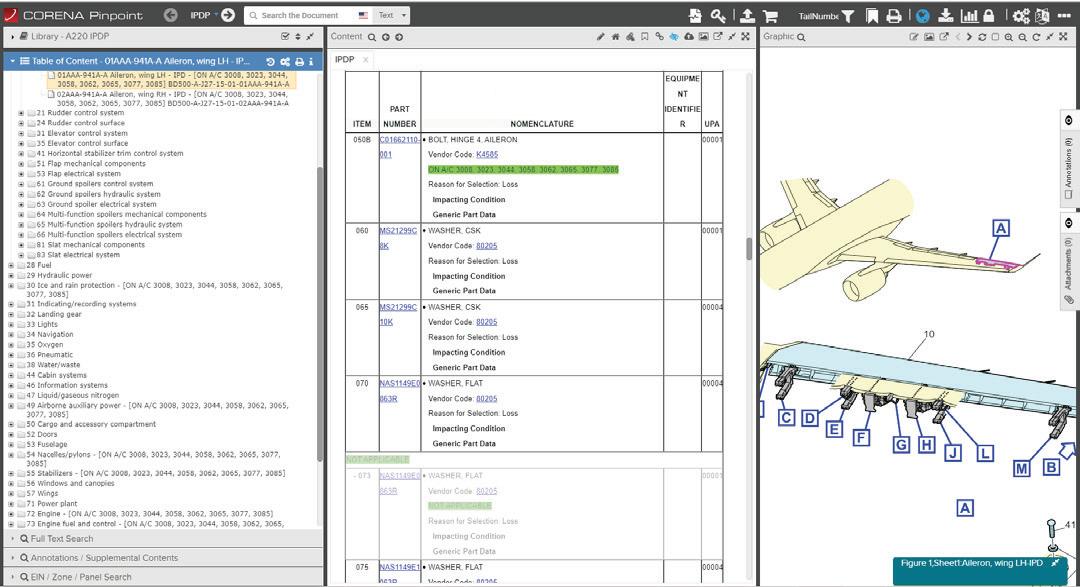The image size is (1080, 587).
Task: Open part number link MS21299C10K
Action: point(398,314)
